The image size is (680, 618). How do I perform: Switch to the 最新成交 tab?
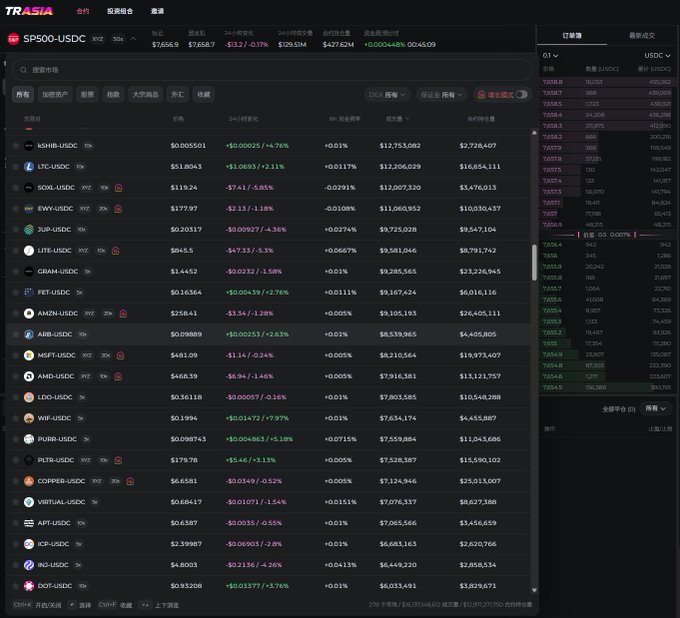point(641,36)
